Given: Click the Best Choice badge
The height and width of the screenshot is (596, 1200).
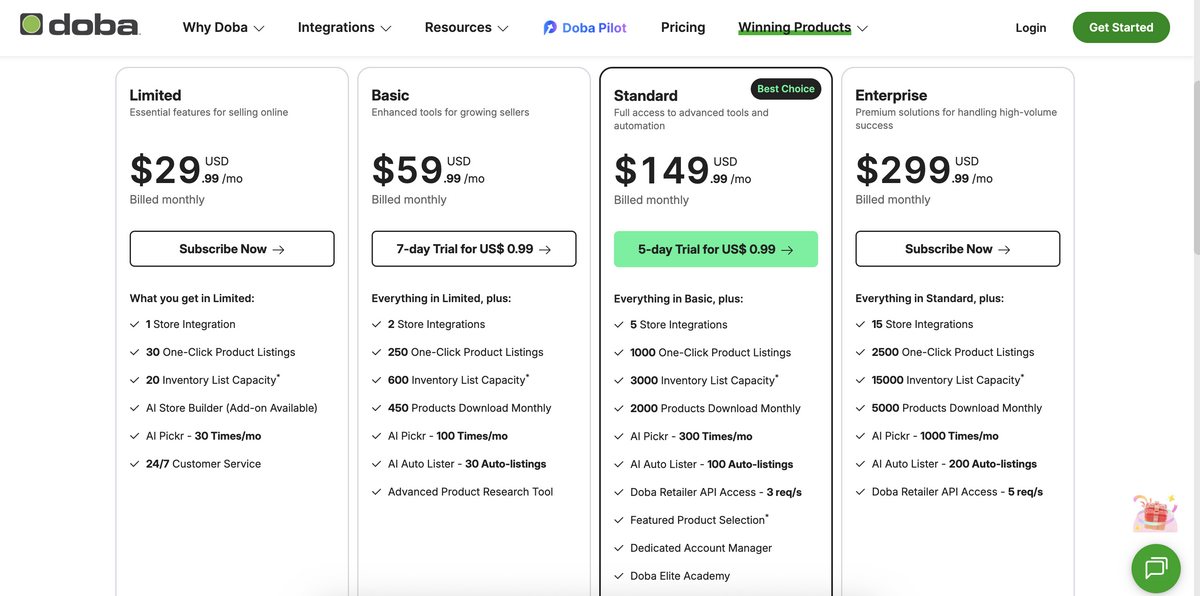Looking at the screenshot, I should [786, 89].
